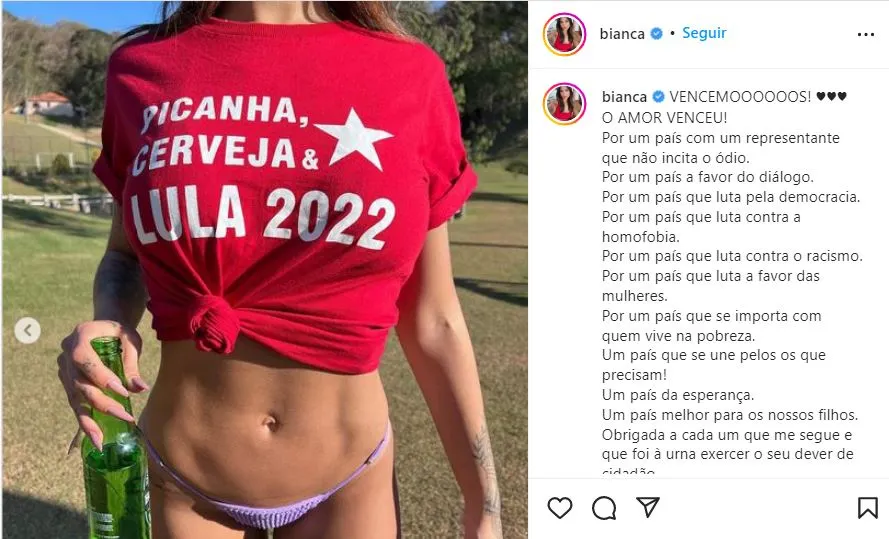
Task: Click the verified badge beside the header username
Action: 656,33
